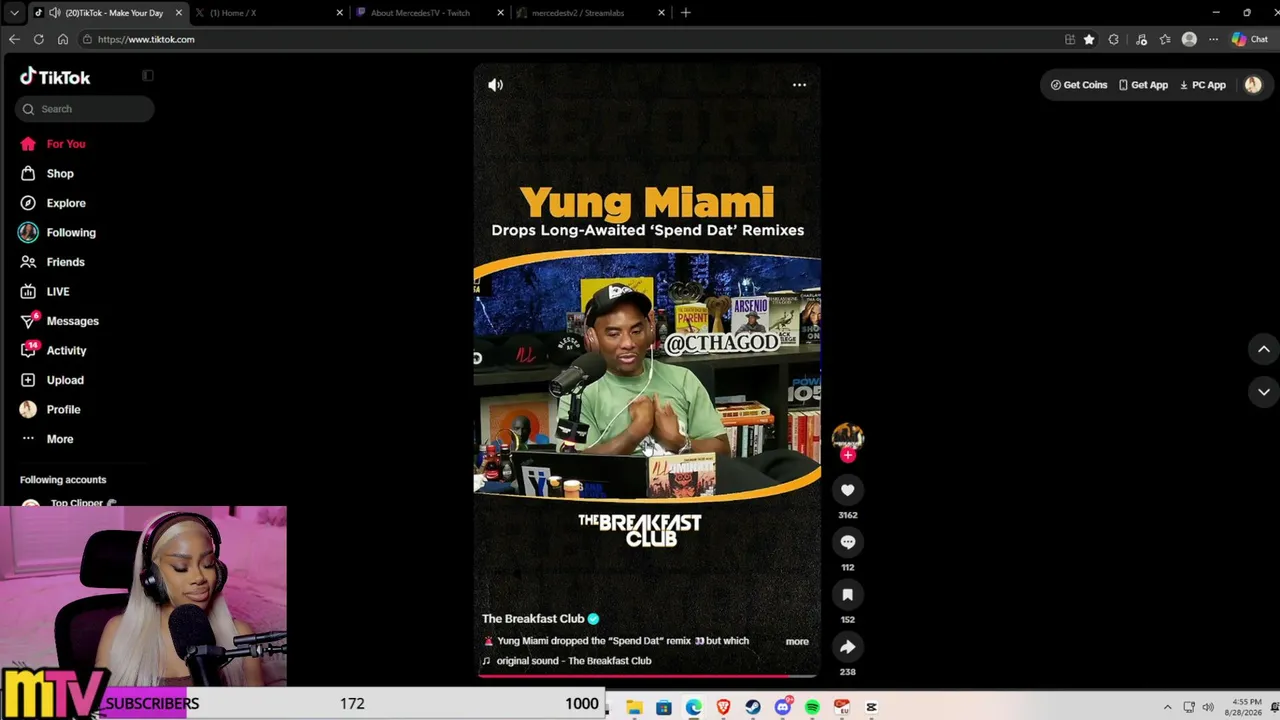Follow the creator with the plus button
The height and width of the screenshot is (720, 1280).
[x=848, y=455]
